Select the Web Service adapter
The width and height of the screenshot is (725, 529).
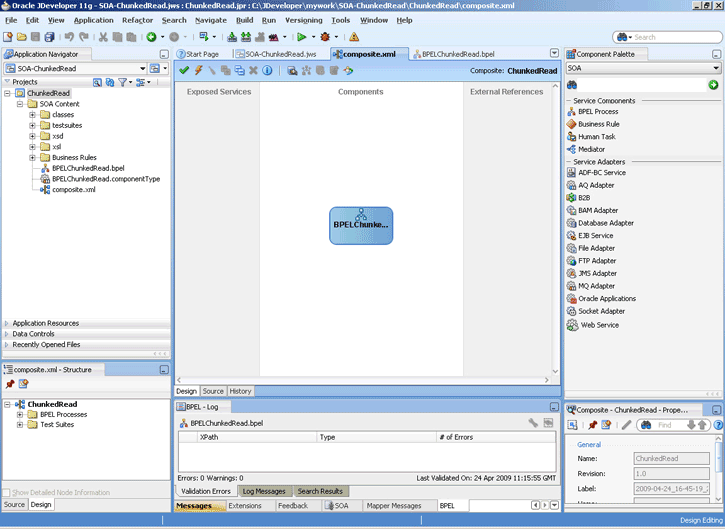(x=599, y=325)
